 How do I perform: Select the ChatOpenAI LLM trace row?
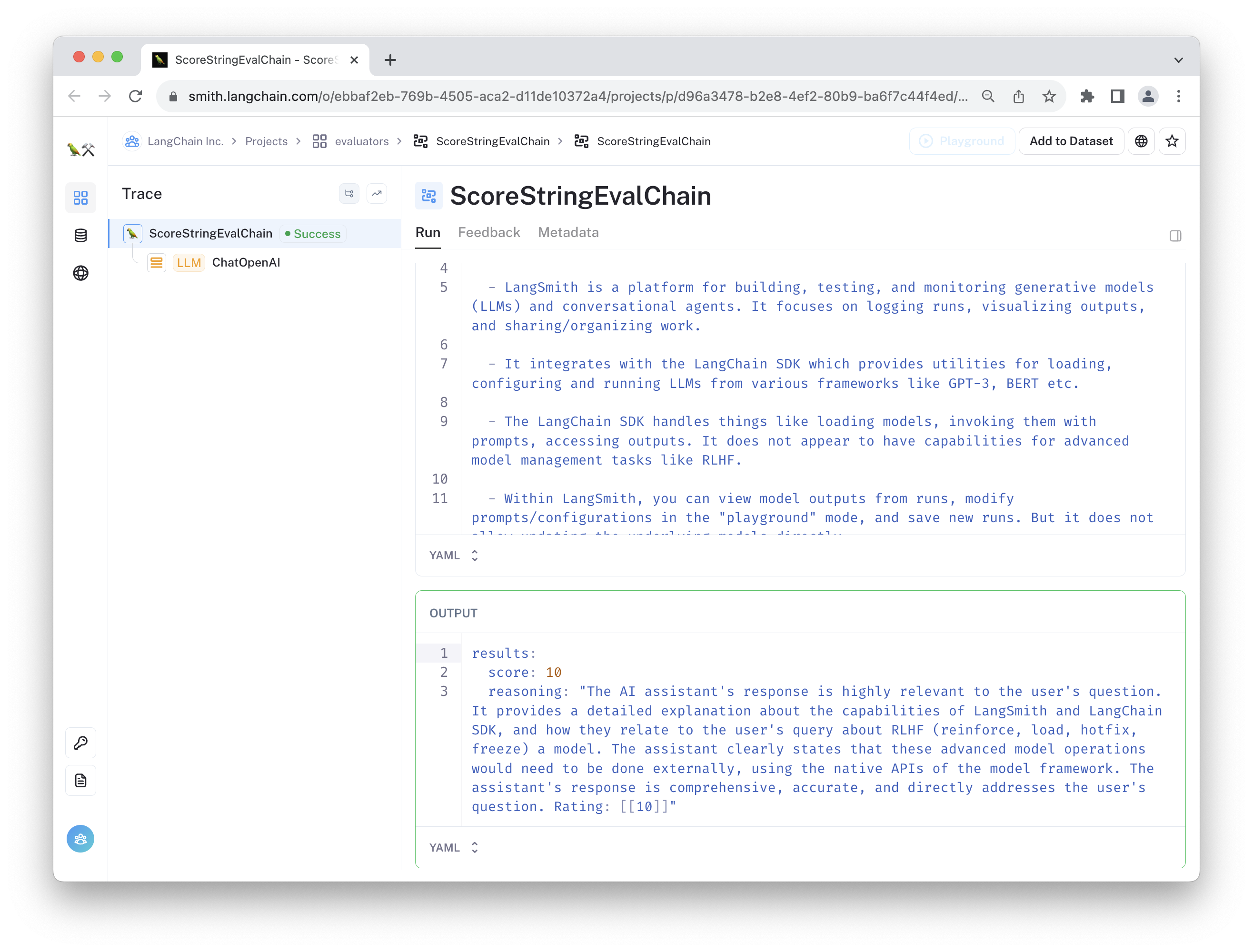coord(255,262)
